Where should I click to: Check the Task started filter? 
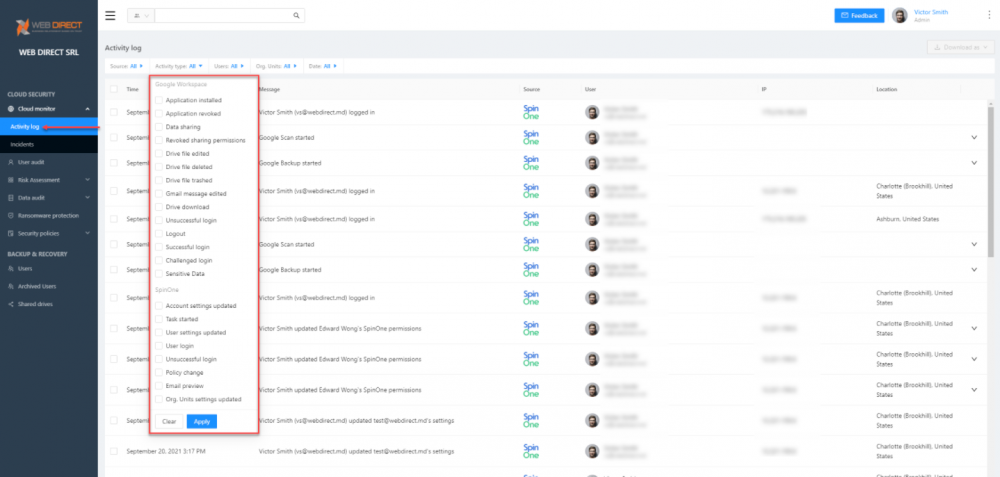coord(159,319)
